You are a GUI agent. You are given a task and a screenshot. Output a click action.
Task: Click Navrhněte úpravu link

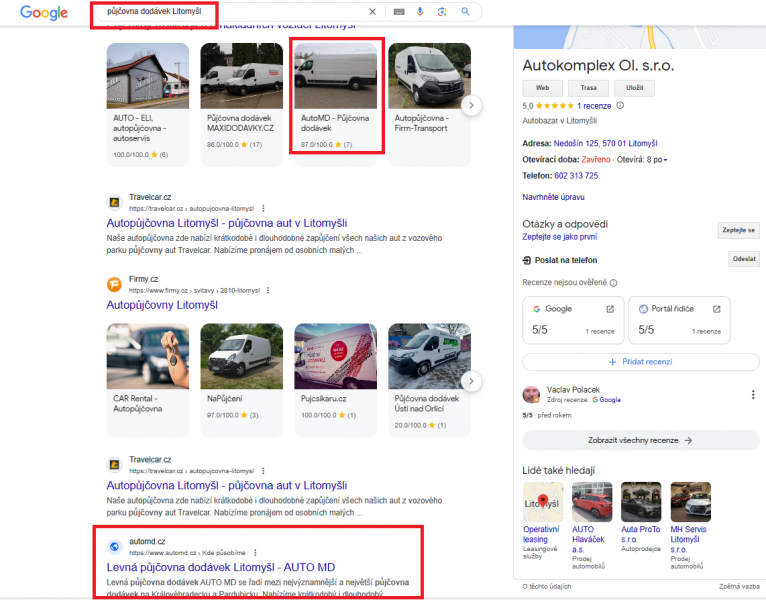coord(553,197)
